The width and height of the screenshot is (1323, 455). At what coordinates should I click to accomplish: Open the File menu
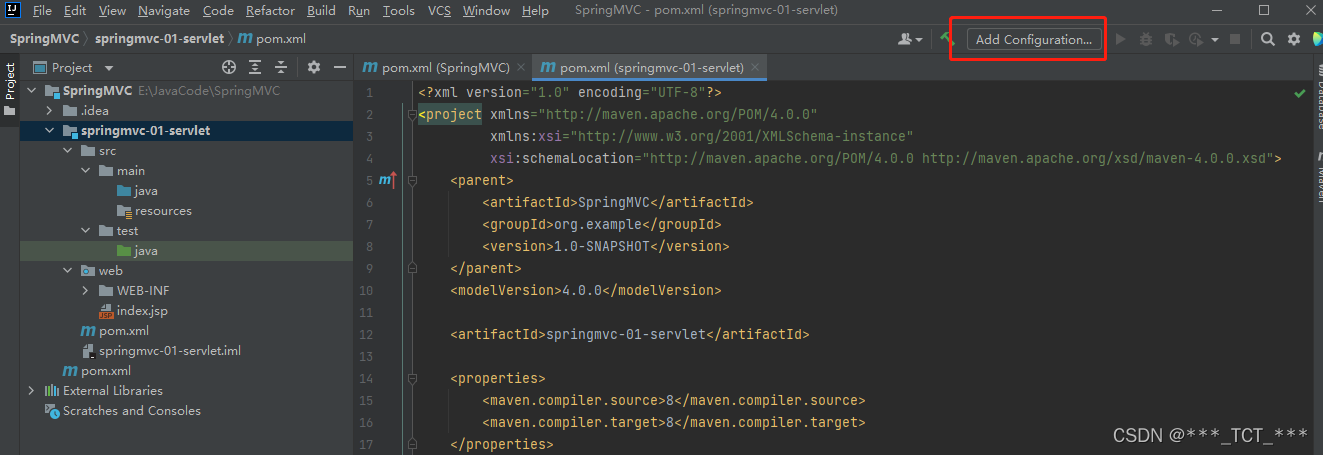point(42,10)
